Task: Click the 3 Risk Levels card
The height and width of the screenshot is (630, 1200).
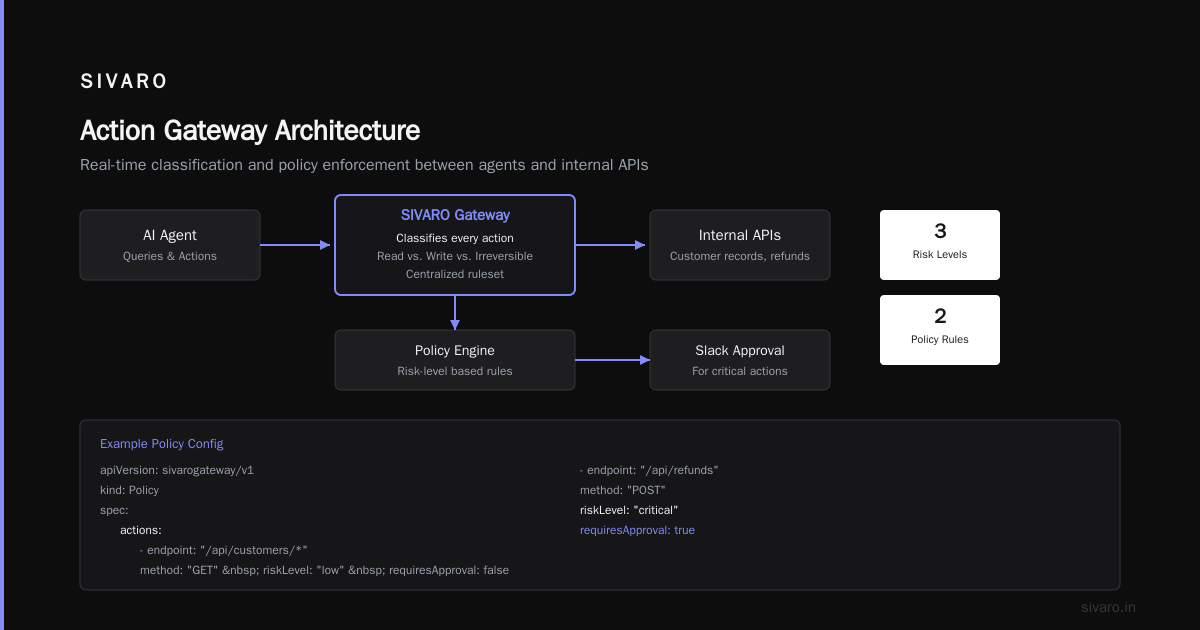Action: (940, 245)
